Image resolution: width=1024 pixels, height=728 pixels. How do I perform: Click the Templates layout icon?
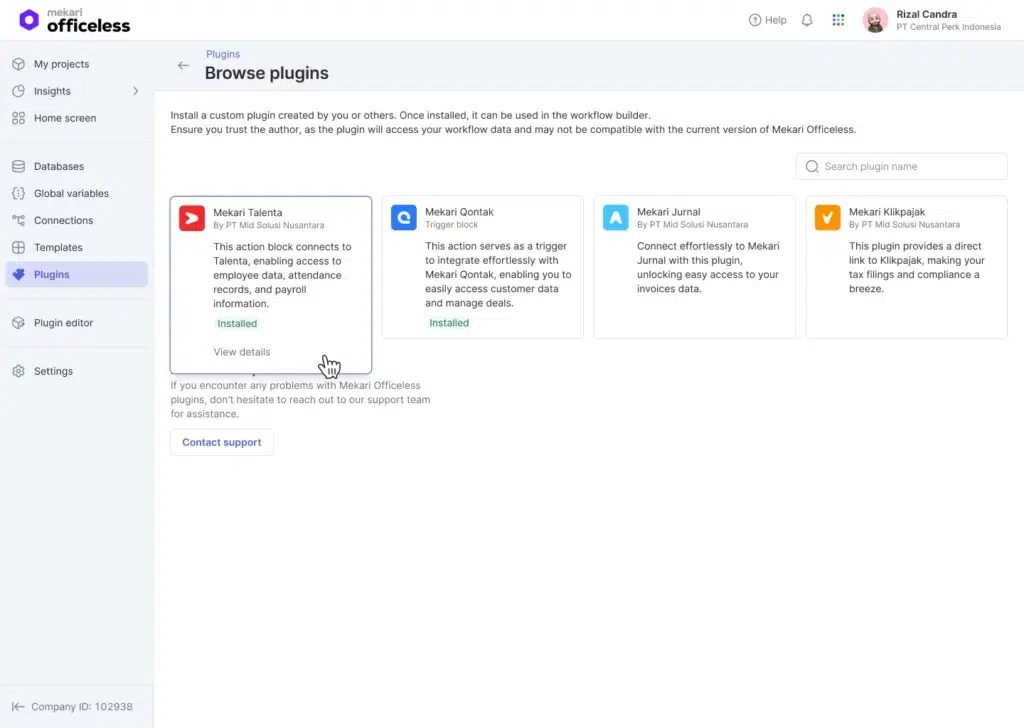(18, 247)
